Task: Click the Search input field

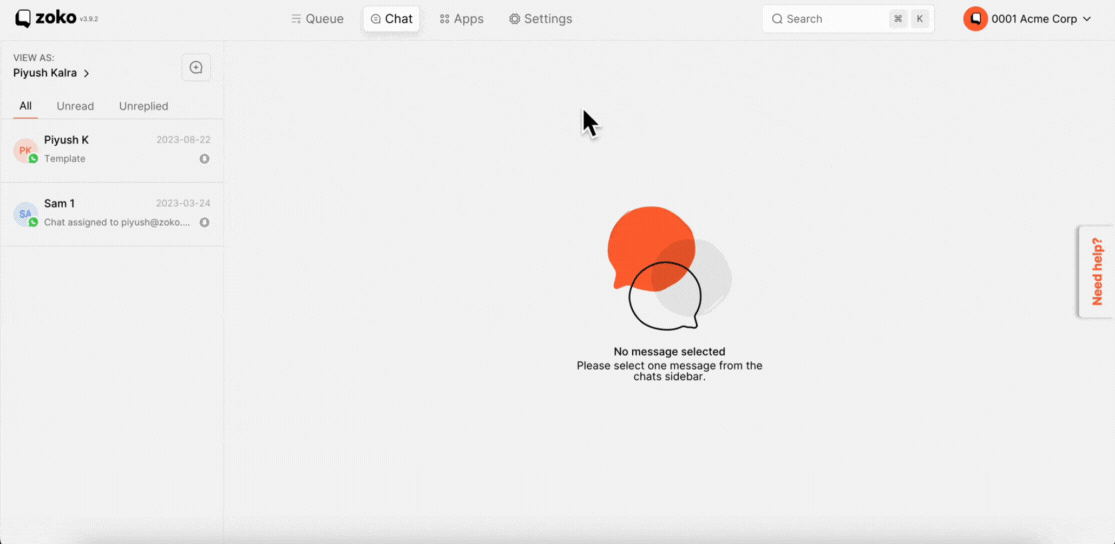Action: click(848, 19)
